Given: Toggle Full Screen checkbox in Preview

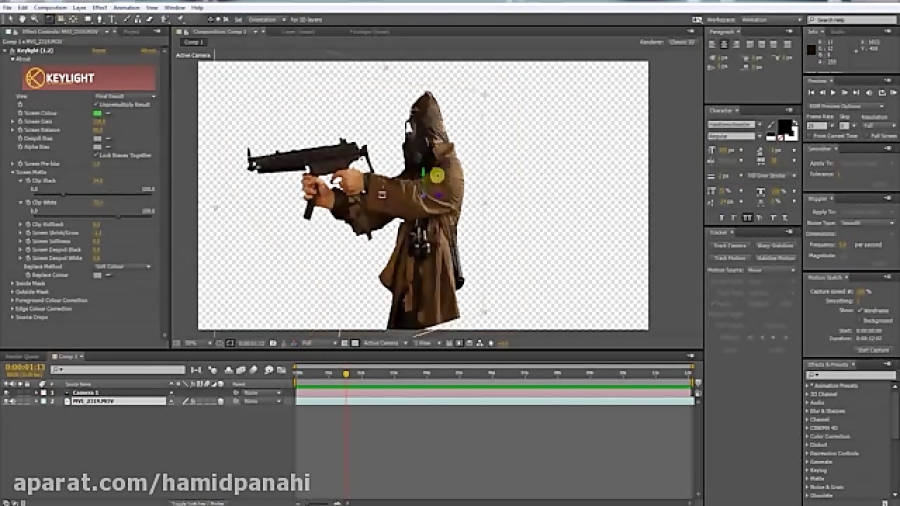Looking at the screenshot, I should [867, 136].
